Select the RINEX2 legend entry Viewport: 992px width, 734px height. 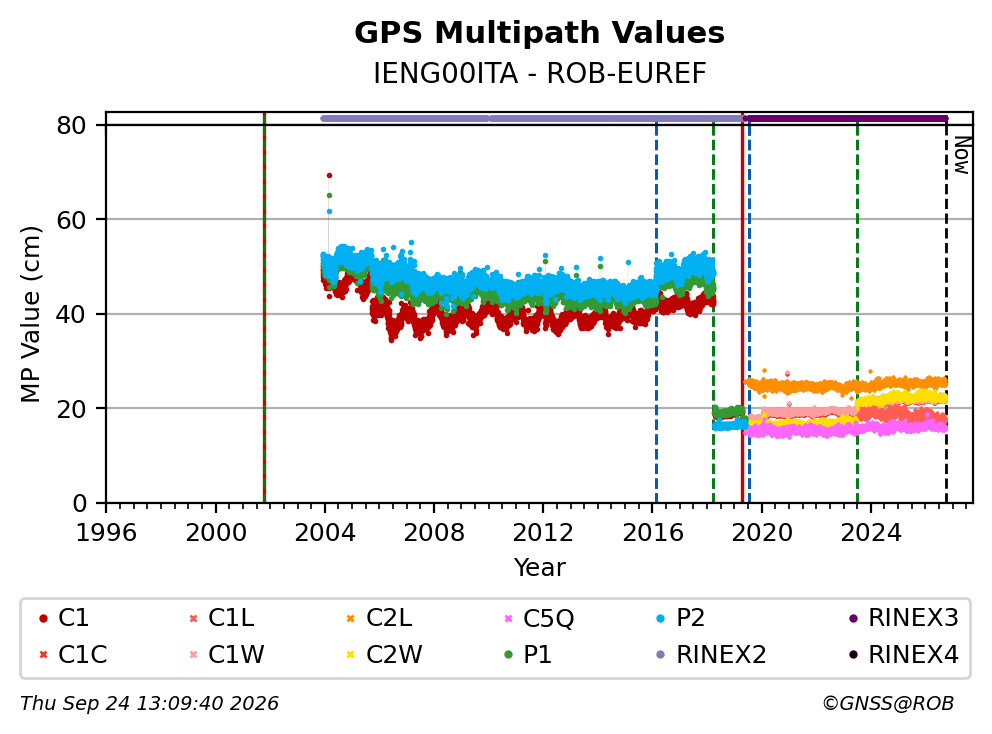(712, 655)
